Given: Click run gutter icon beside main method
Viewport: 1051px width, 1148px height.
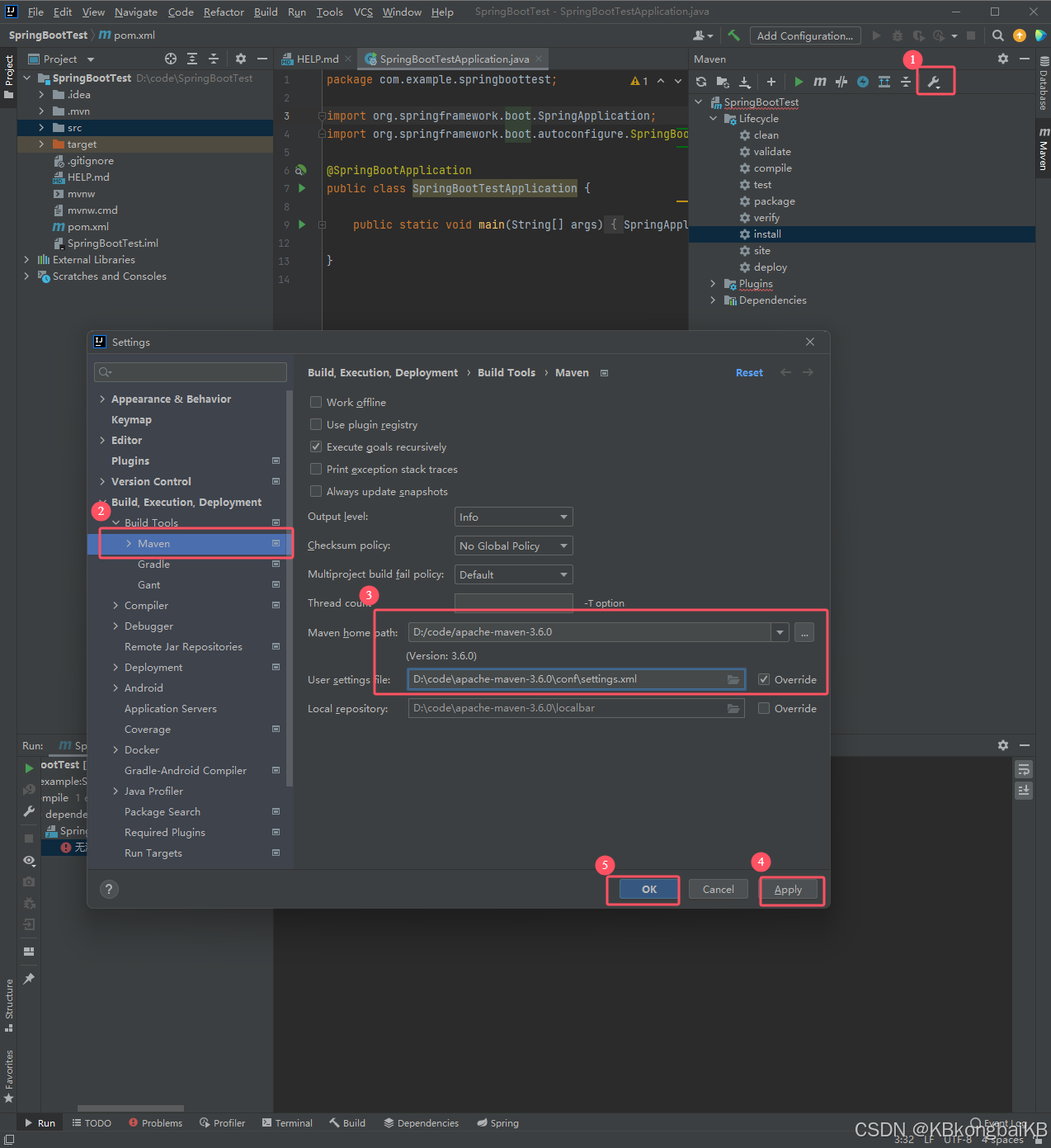Looking at the screenshot, I should [302, 224].
